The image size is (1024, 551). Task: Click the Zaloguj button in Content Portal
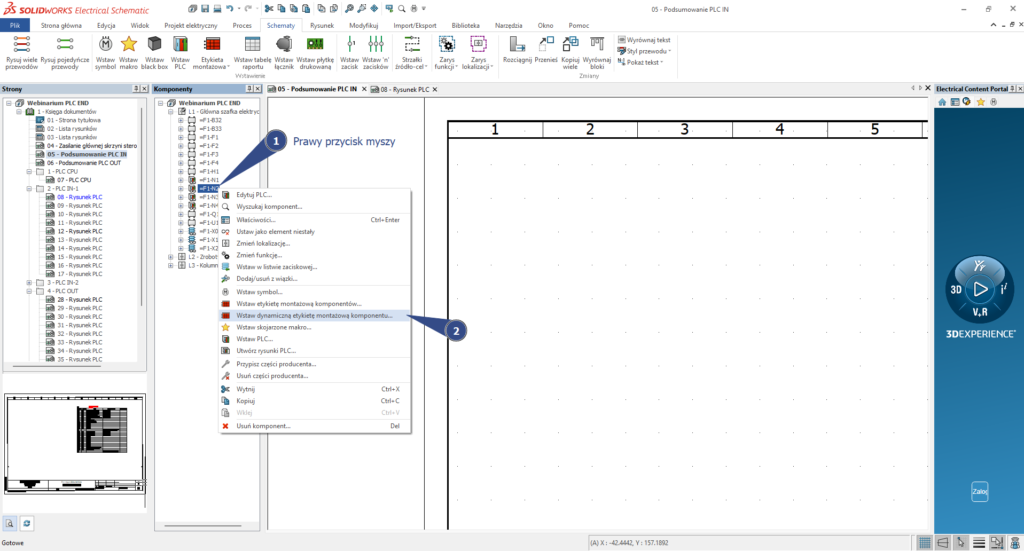(x=979, y=492)
